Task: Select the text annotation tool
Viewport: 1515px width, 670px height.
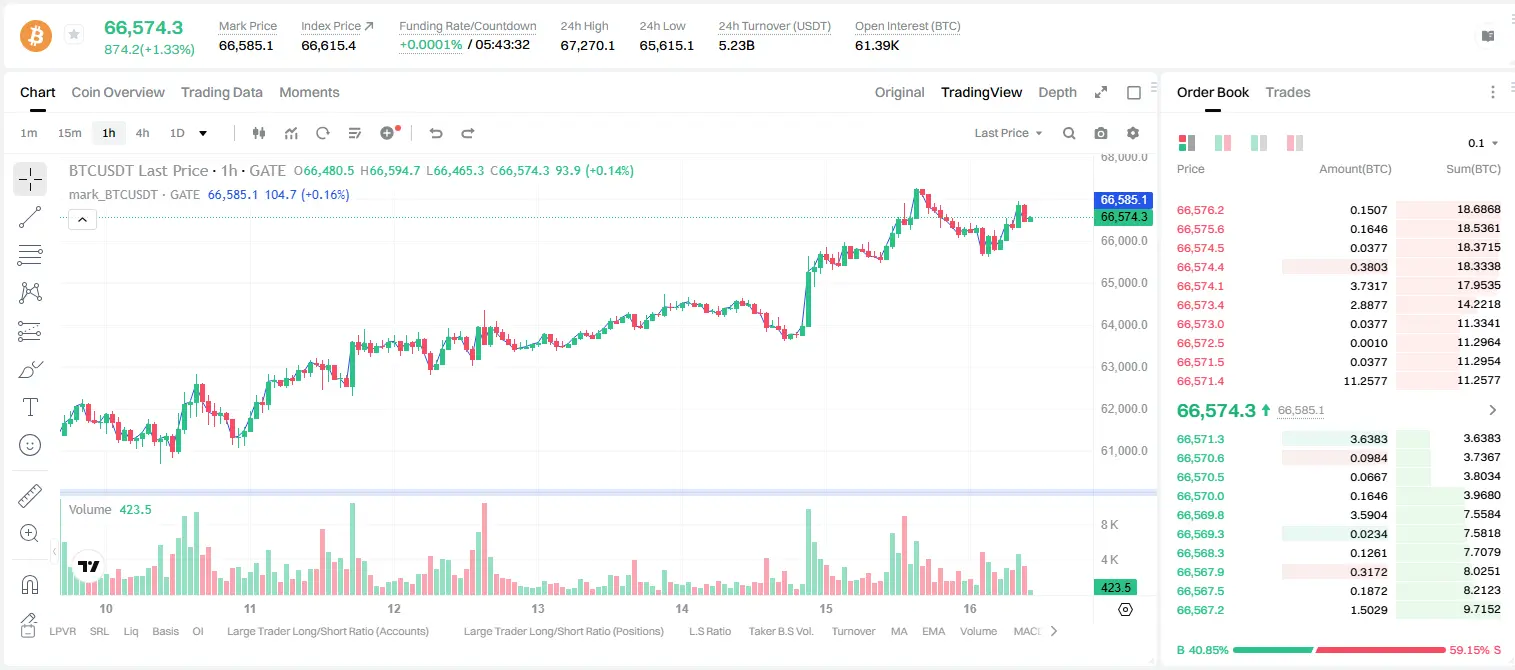Action: coord(30,407)
